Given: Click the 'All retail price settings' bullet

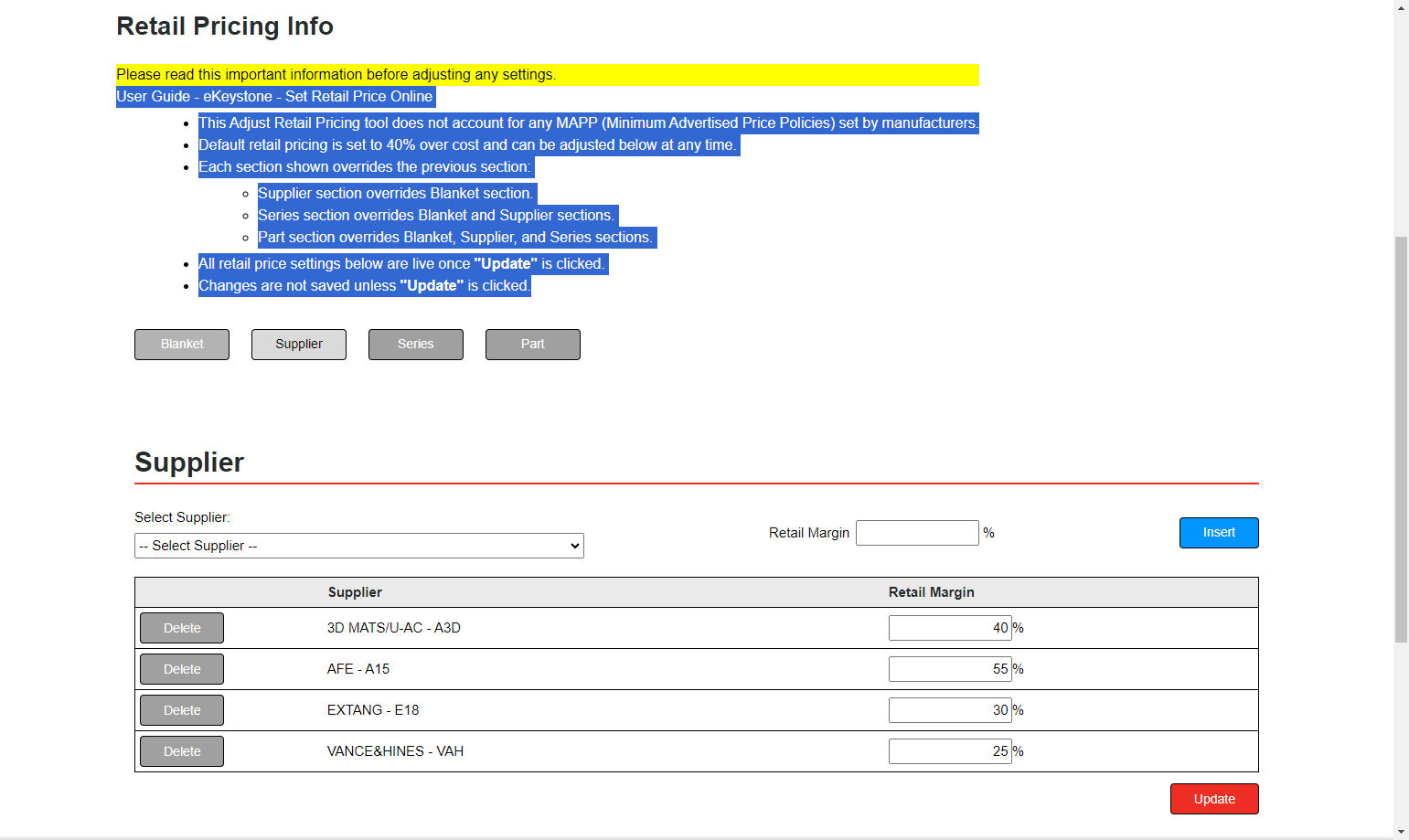Looking at the screenshot, I should (401, 264).
